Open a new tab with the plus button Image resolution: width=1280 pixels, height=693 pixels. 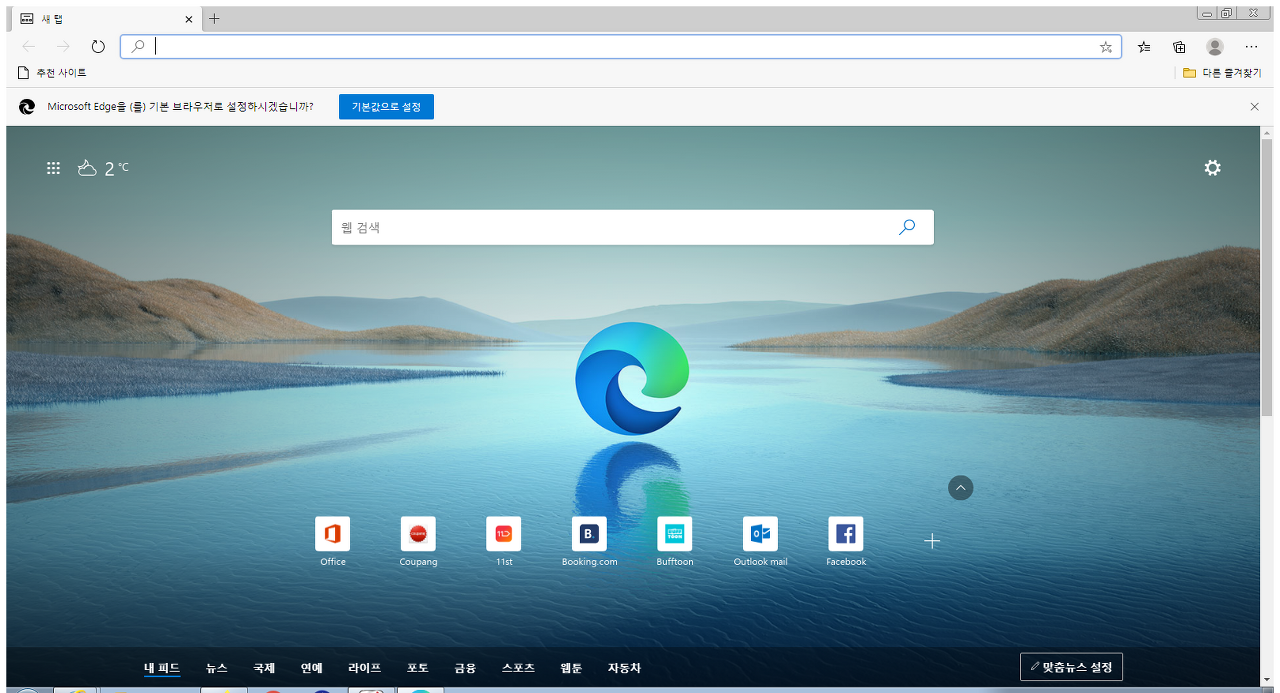(x=214, y=19)
